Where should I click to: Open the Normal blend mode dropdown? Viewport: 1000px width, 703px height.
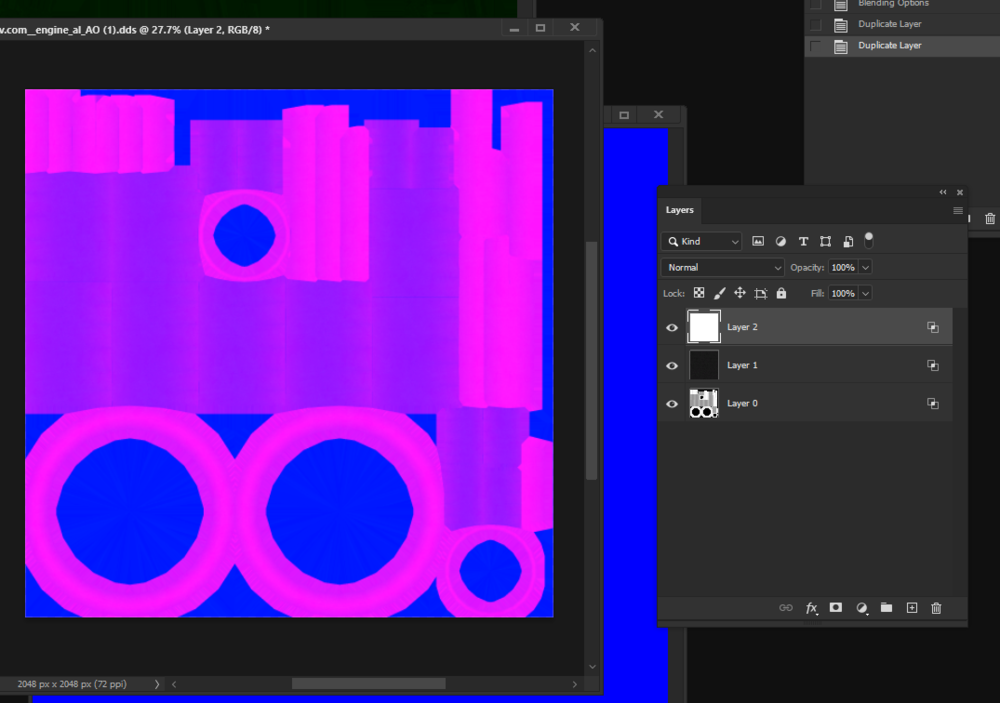point(723,268)
